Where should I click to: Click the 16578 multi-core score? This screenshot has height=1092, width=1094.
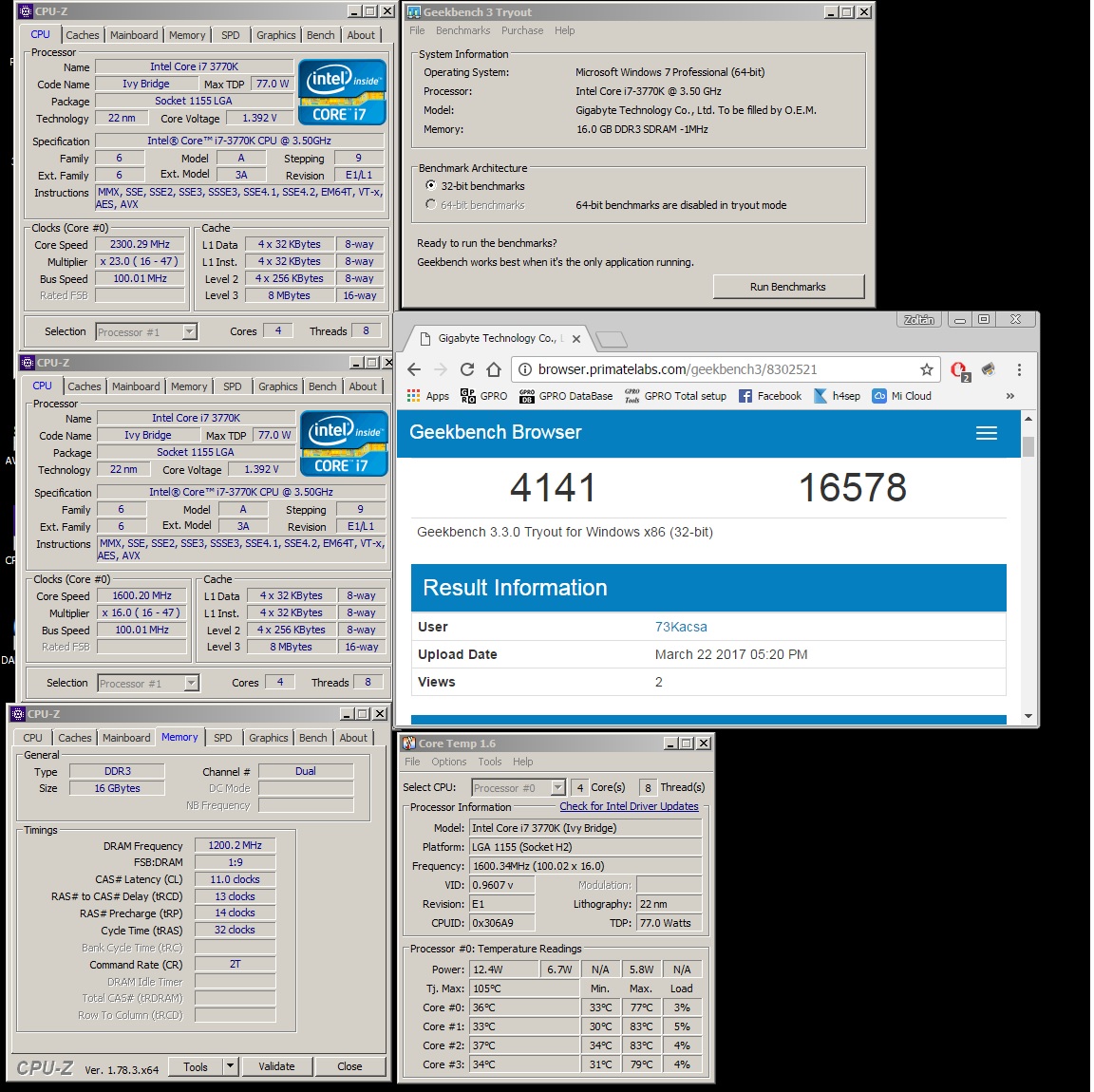tap(853, 487)
